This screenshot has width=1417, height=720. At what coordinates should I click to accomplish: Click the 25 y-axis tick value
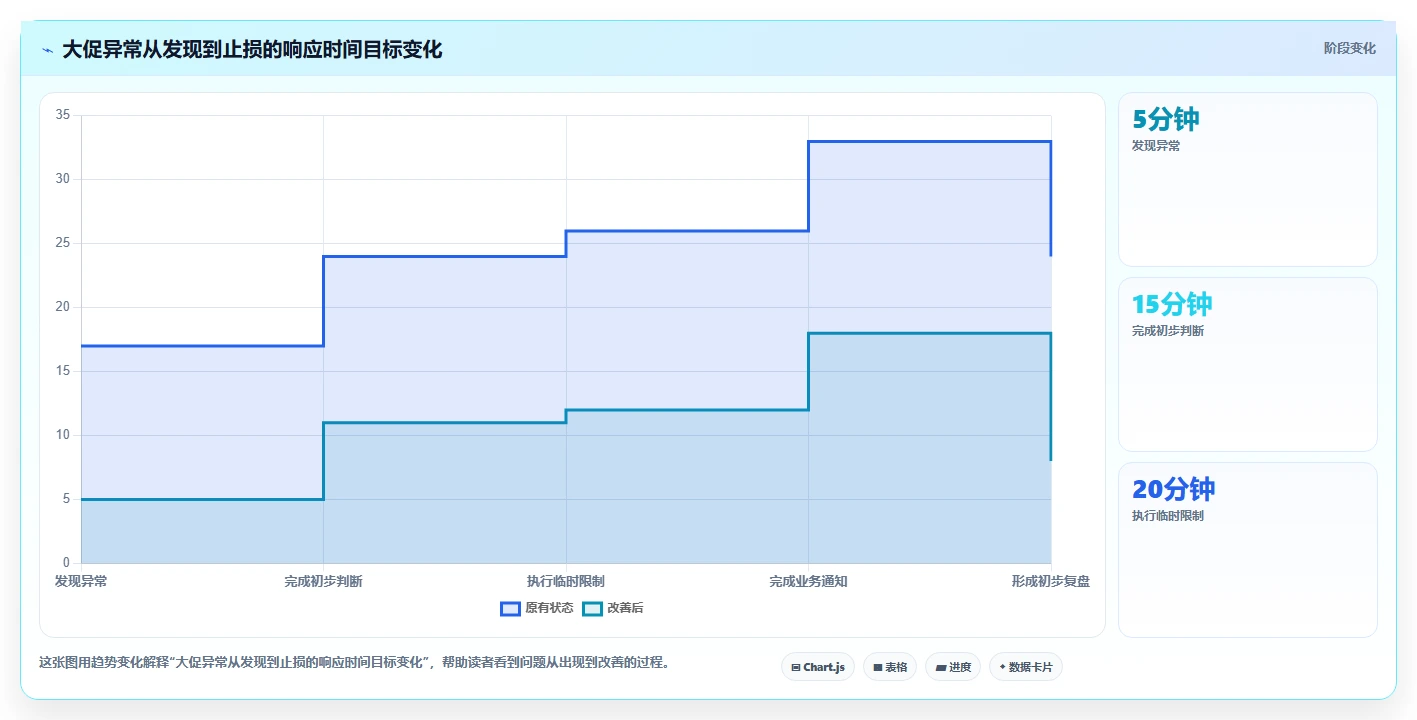[x=62, y=243]
